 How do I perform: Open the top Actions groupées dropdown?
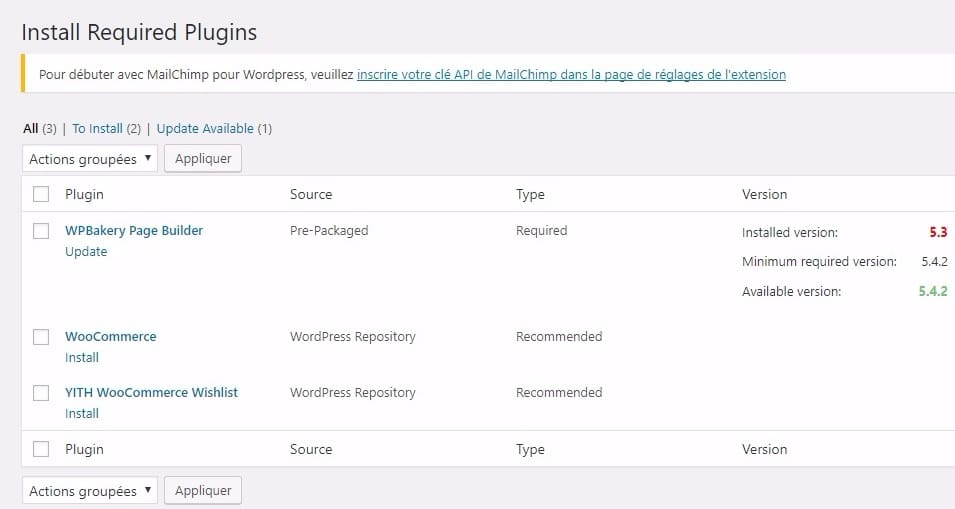pyautogui.click(x=90, y=159)
